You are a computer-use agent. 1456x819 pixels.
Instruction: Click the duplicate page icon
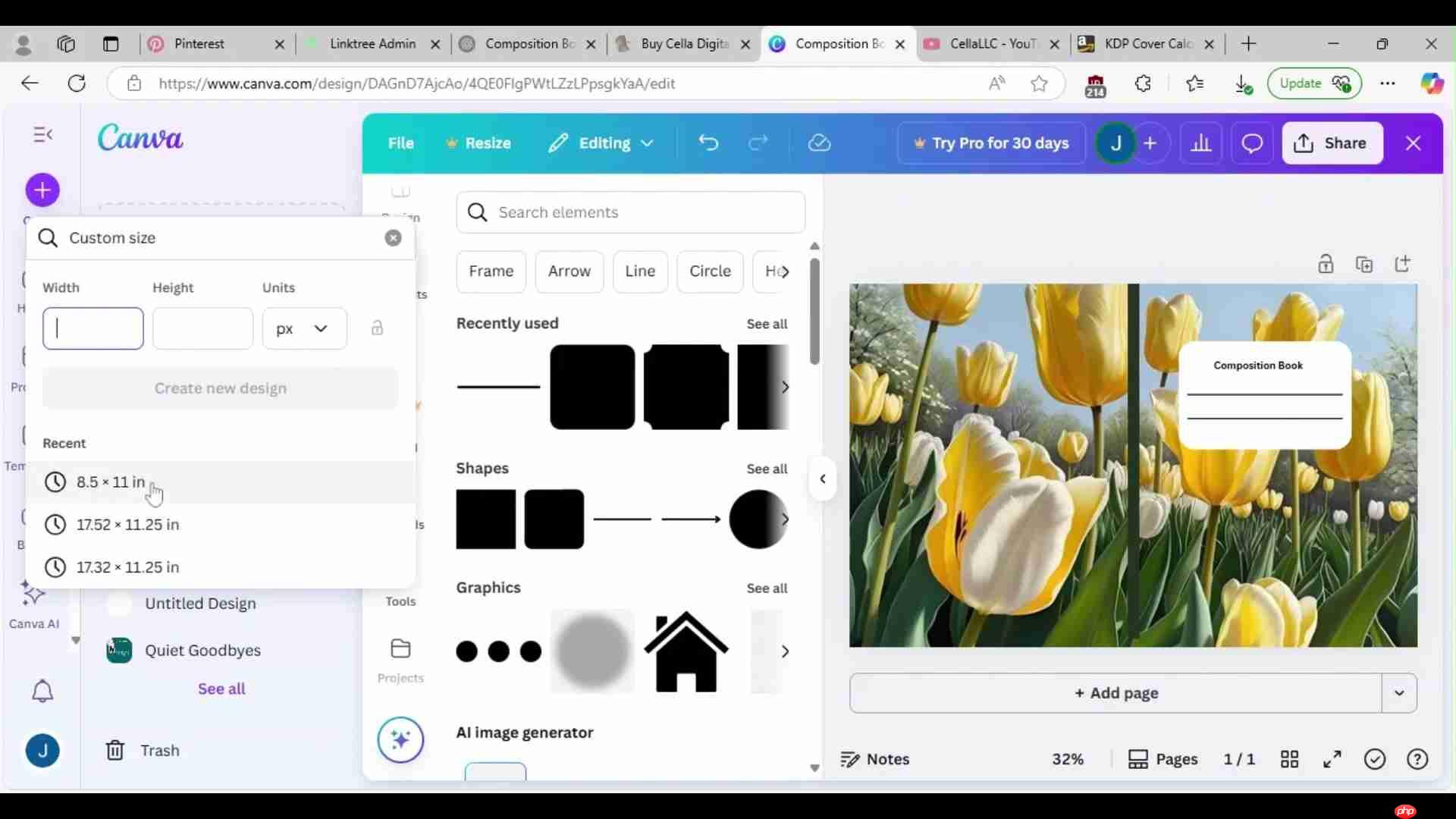pos(1364,264)
